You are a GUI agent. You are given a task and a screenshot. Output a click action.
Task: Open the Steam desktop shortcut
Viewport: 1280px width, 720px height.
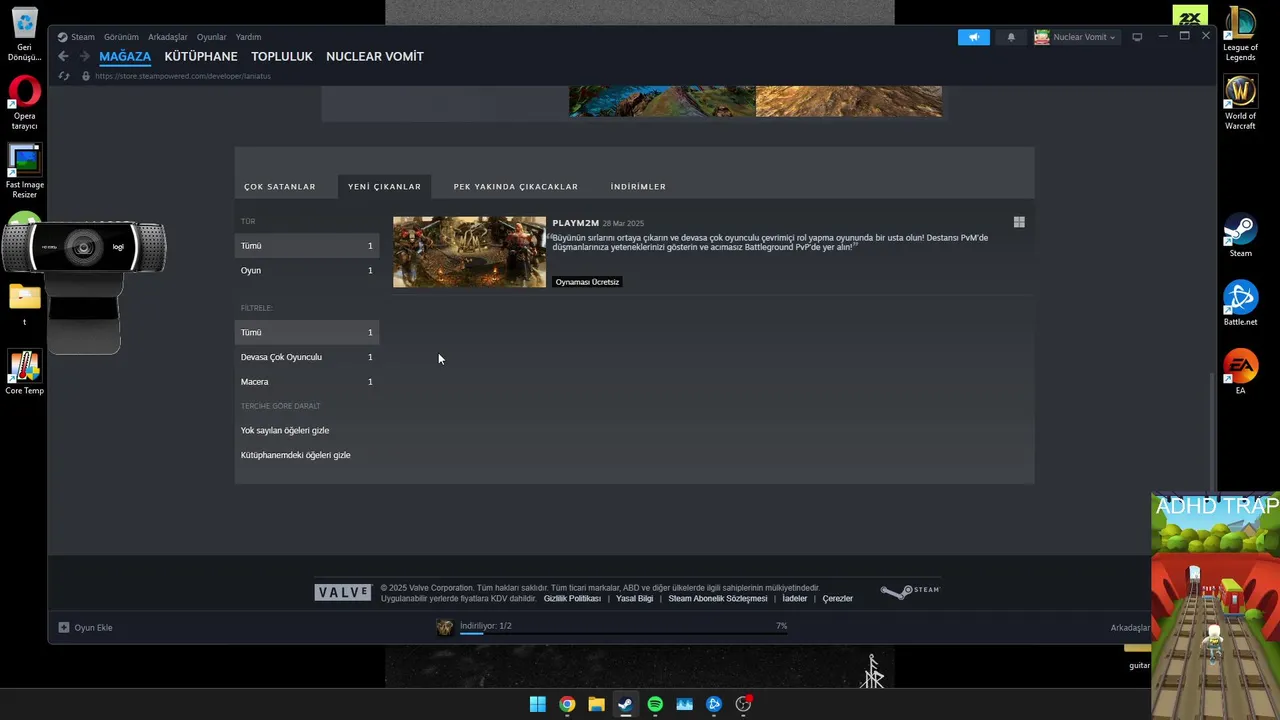(x=1241, y=235)
